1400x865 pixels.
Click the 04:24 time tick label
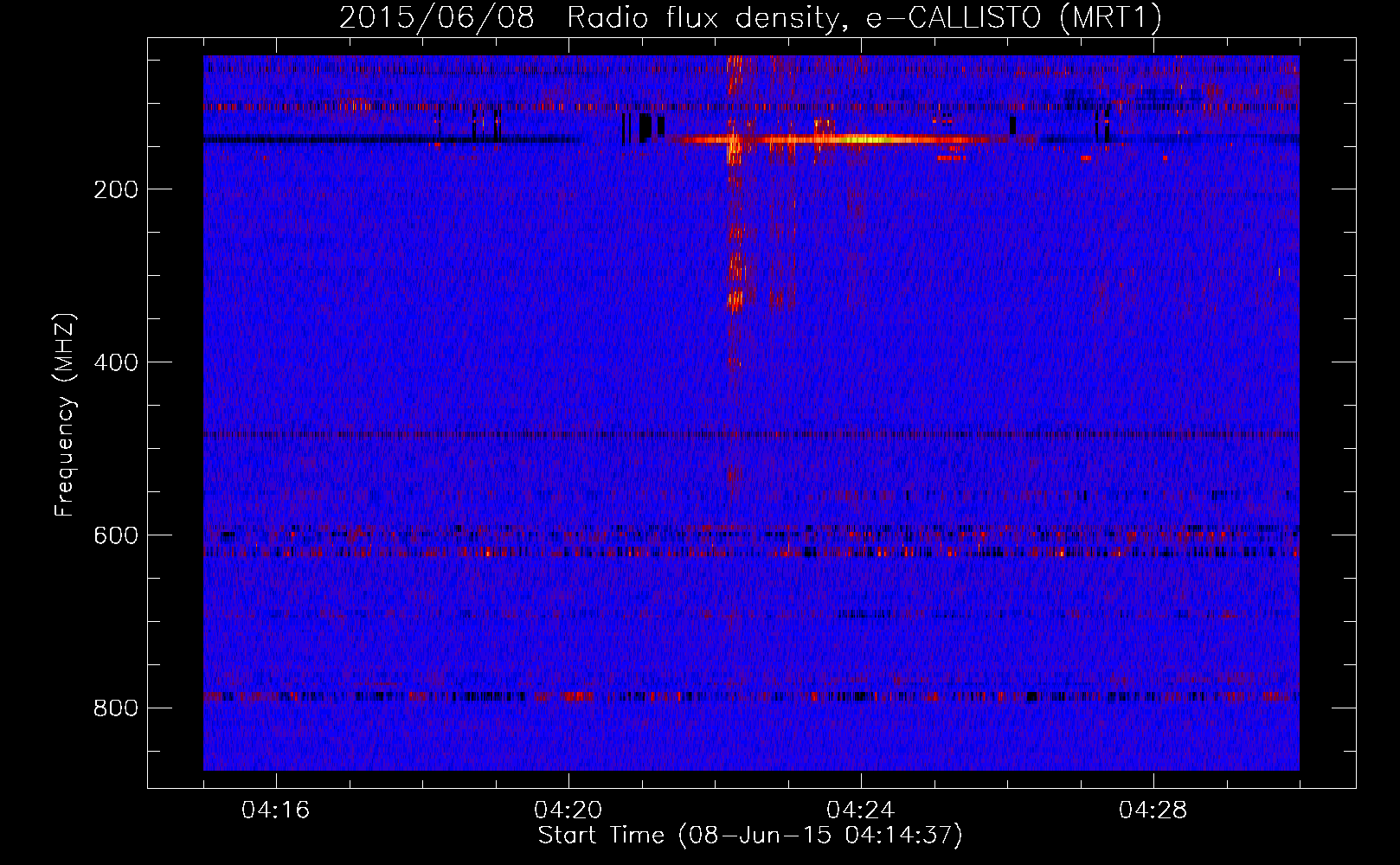tap(861, 811)
